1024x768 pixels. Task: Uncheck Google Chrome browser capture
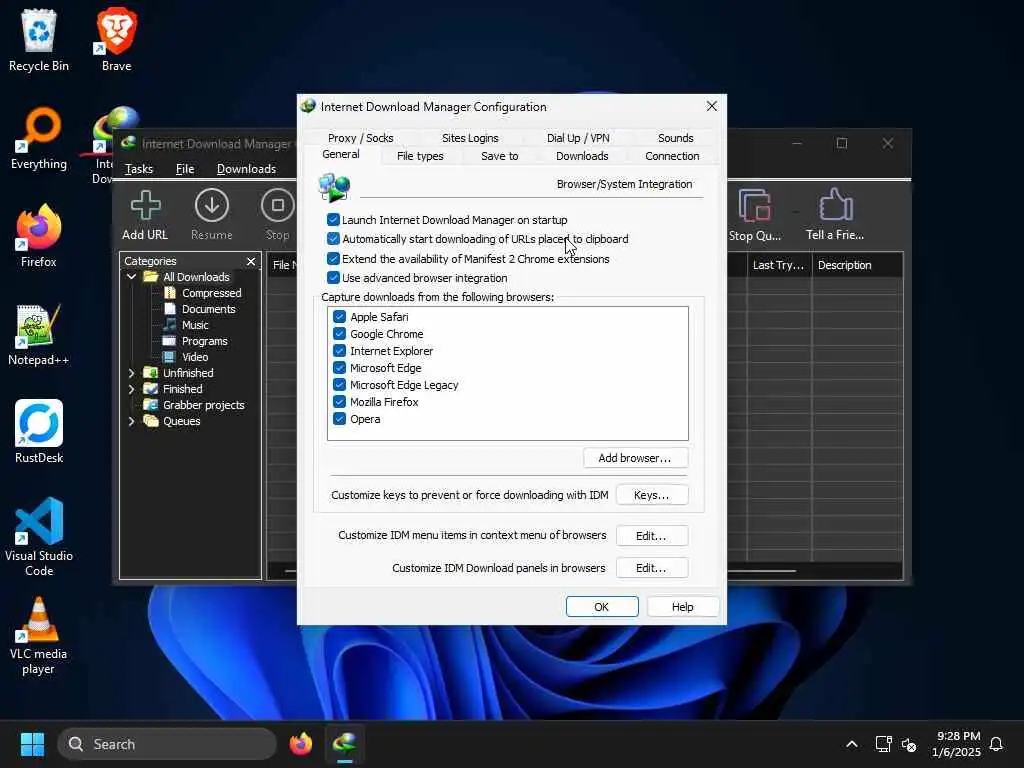339,334
